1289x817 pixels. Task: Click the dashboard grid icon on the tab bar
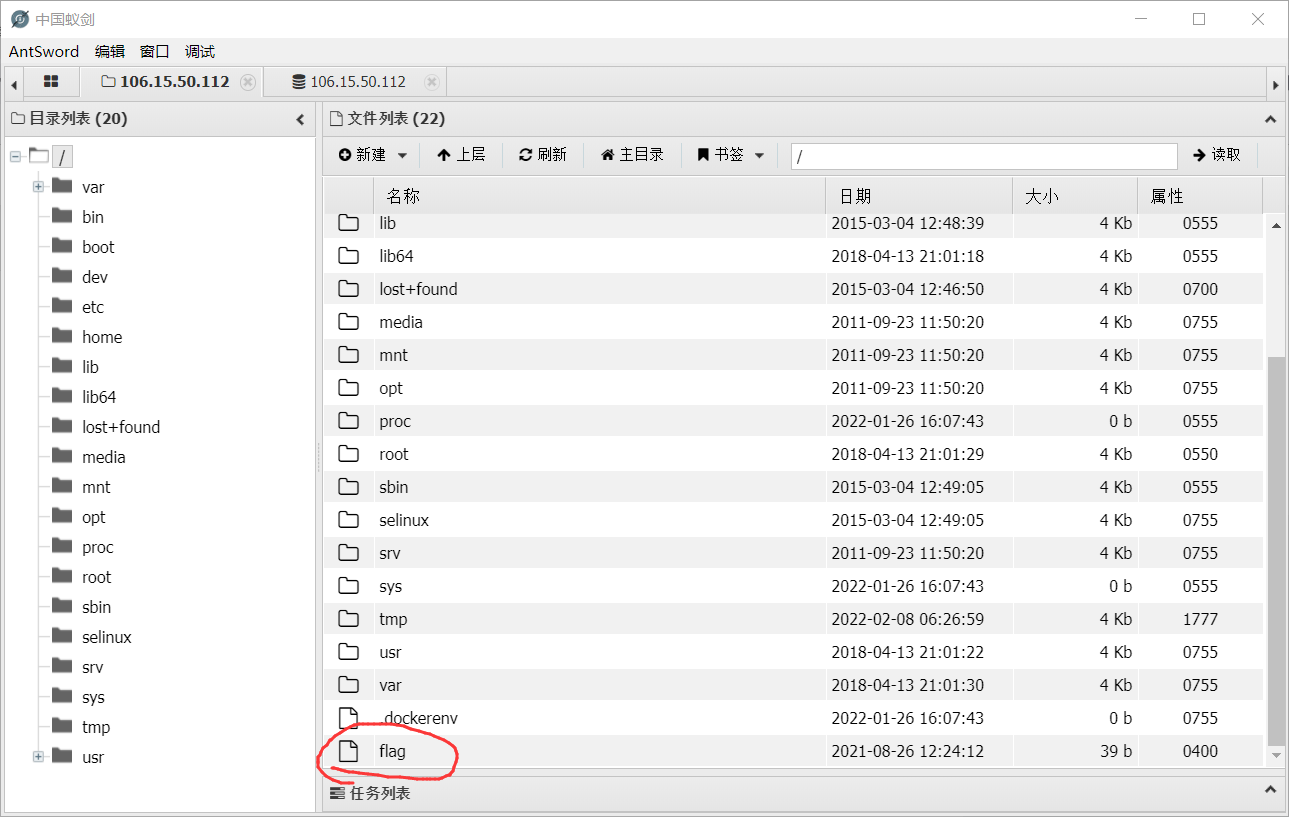click(x=51, y=82)
